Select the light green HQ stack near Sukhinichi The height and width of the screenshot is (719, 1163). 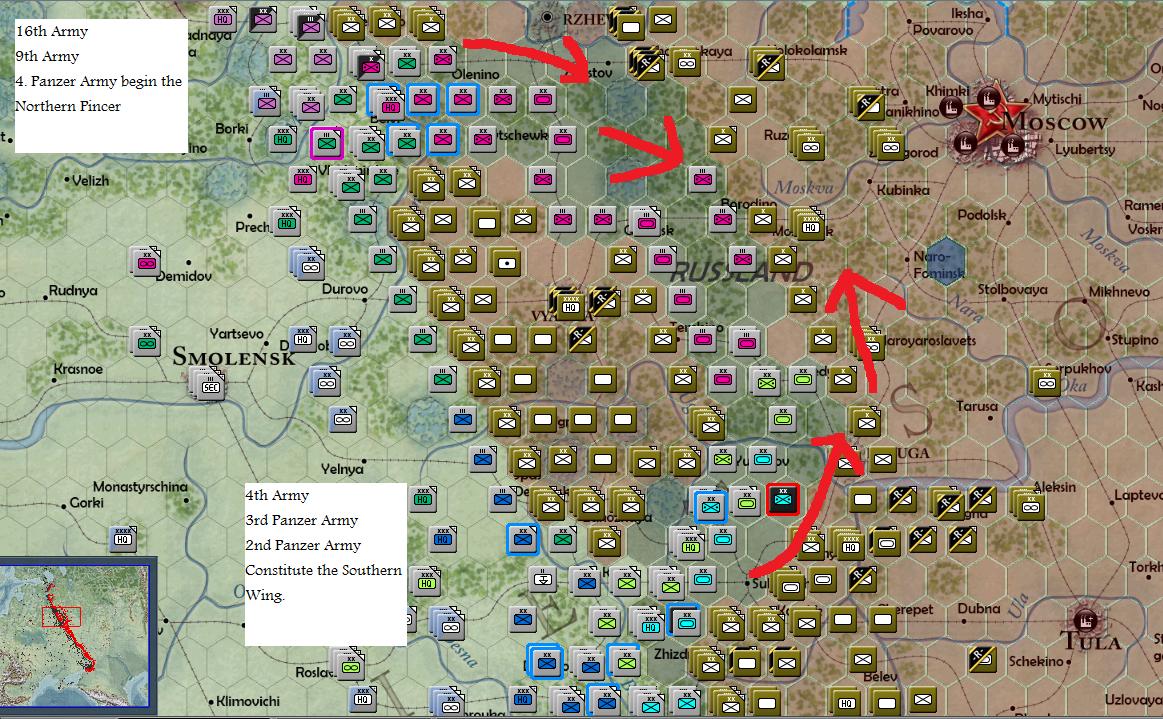point(688,544)
